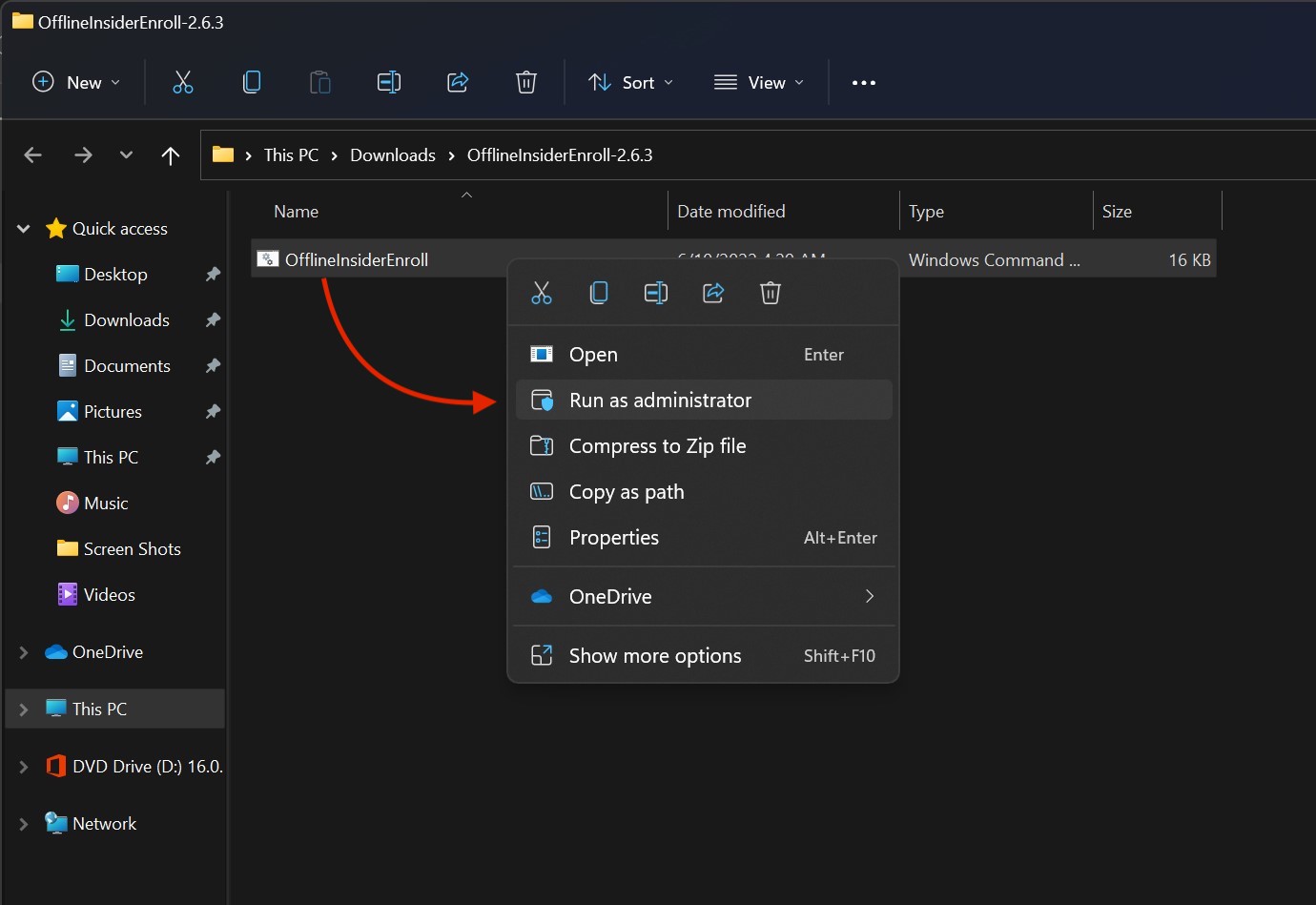The width and height of the screenshot is (1316, 905).
Task: Unpin Downloads using its pin icon
Action: click(213, 320)
